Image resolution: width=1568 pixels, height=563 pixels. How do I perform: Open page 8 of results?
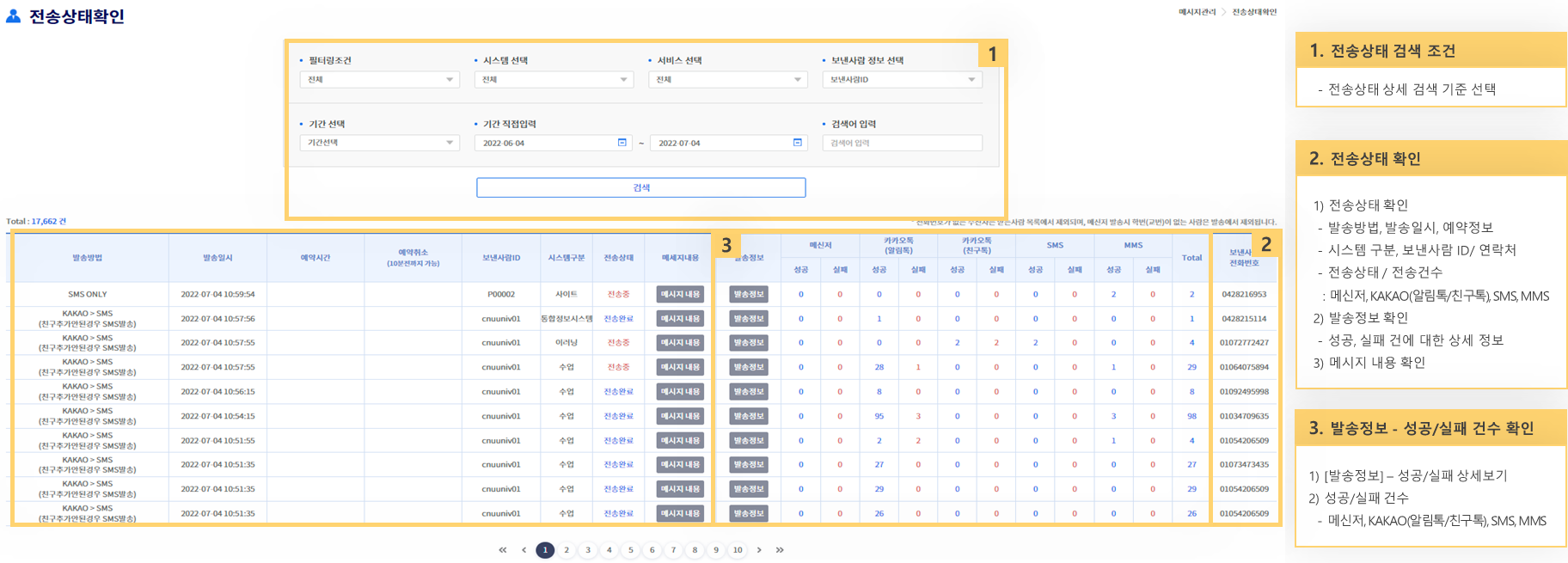pyautogui.click(x=695, y=550)
